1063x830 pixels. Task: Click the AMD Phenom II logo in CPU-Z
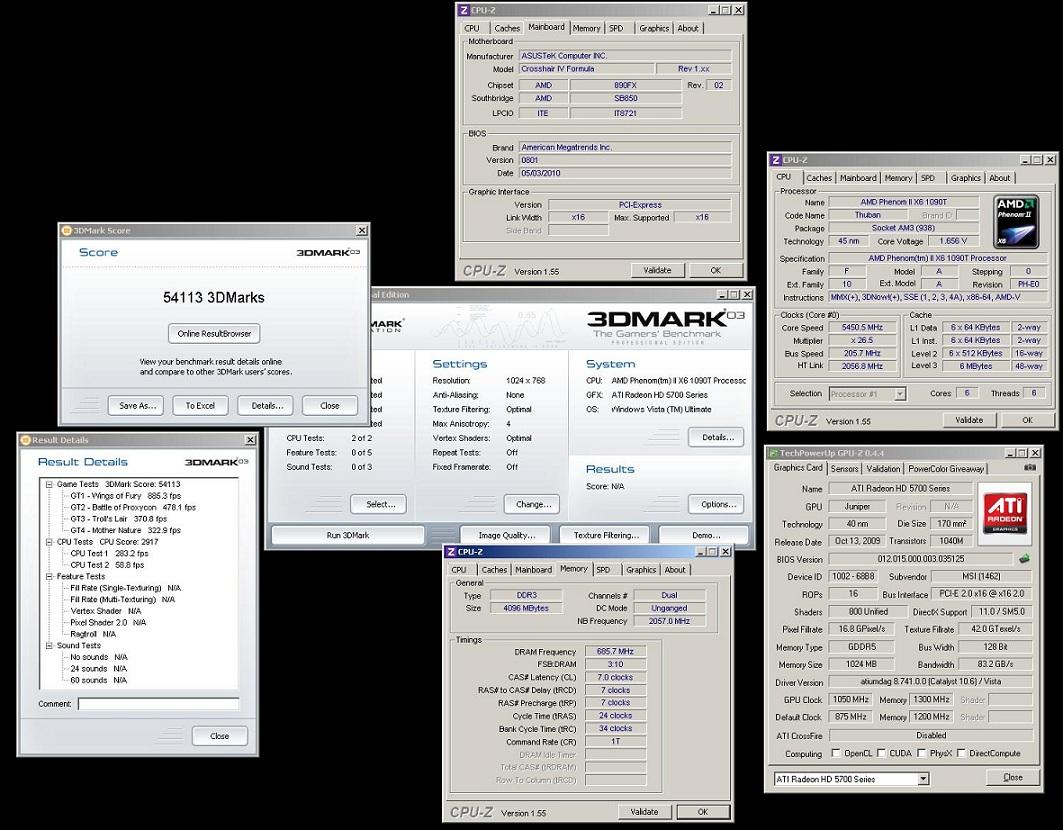[x=1016, y=222]
